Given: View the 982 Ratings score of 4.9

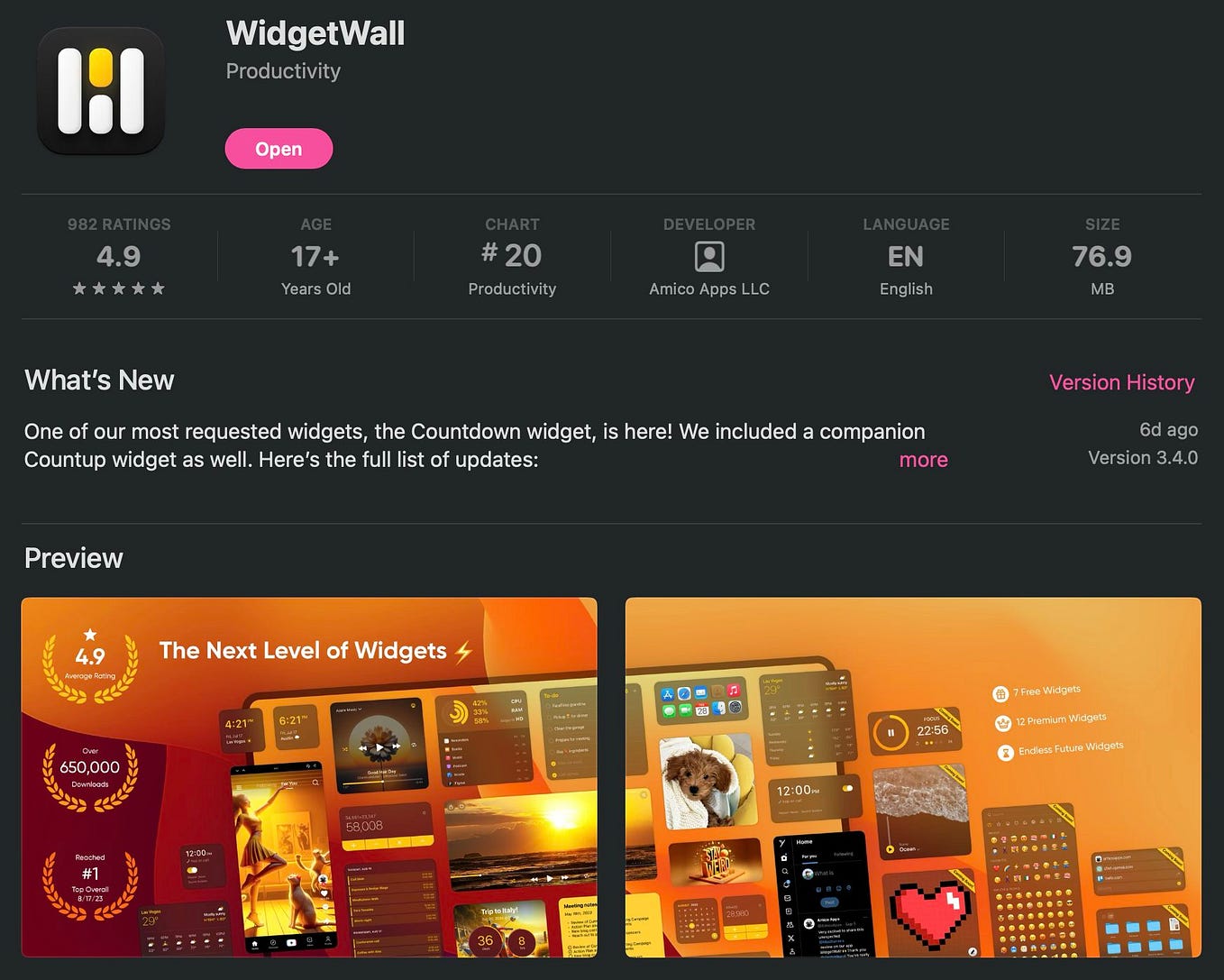Looking at the screenshot, I should 118,256.
